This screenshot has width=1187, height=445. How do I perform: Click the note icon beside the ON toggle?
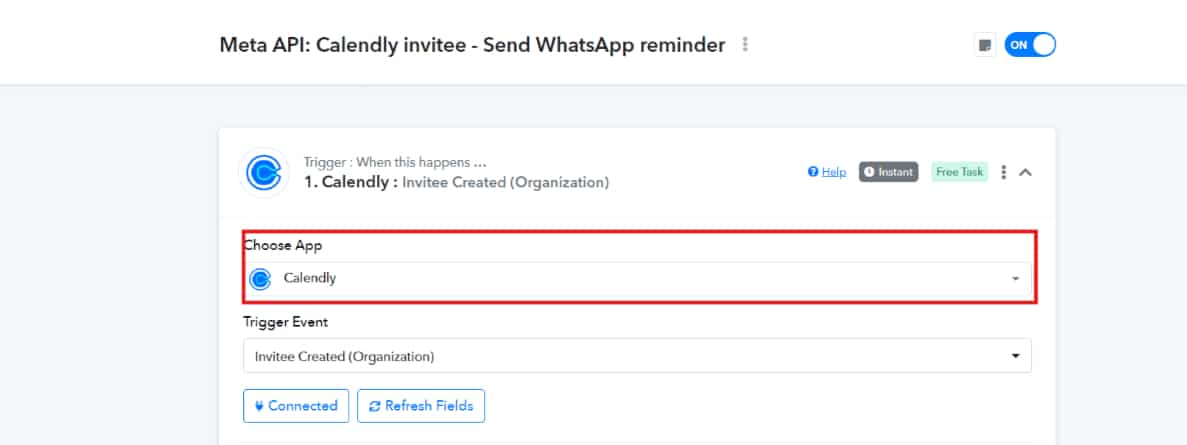(x=985, y=45)
